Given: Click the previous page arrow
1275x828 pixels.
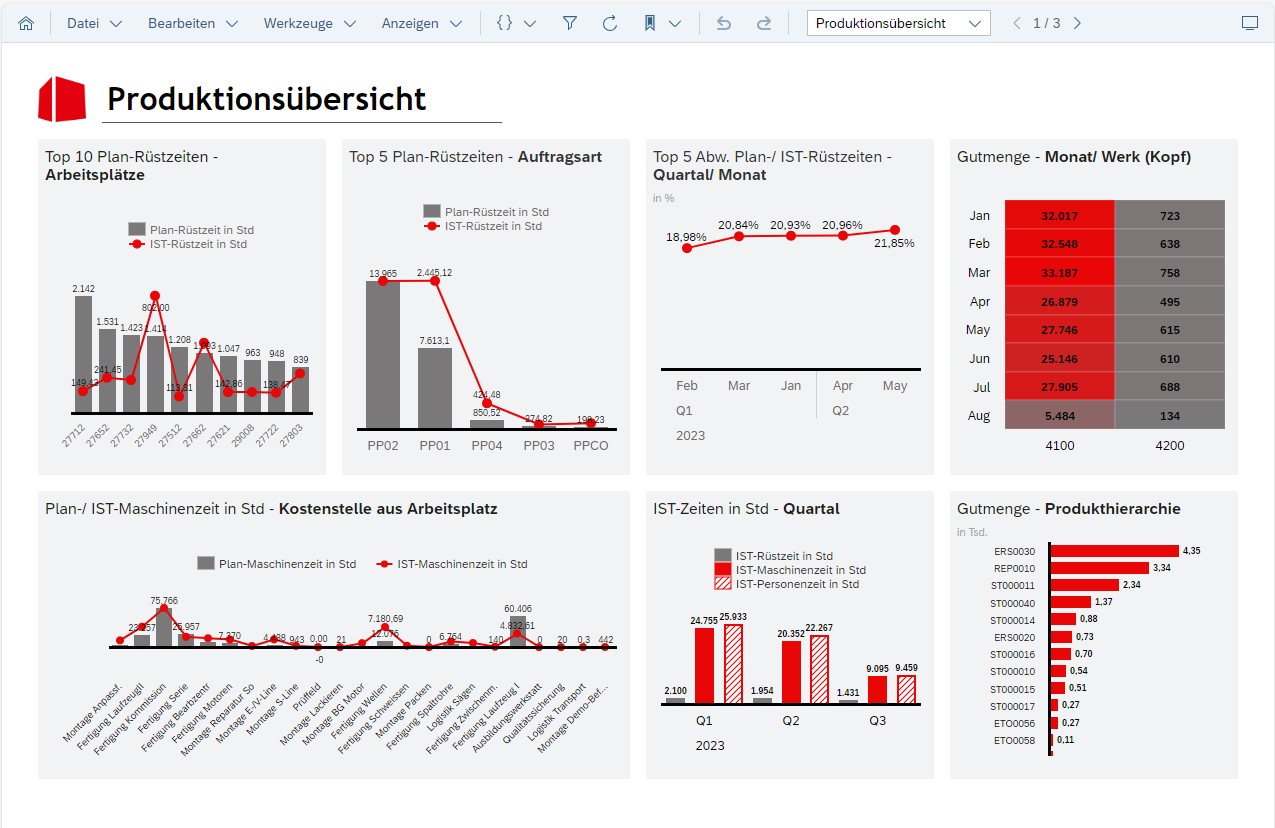Looking at the screenshot, I should pyautogui.click(x=1016, y=22).
